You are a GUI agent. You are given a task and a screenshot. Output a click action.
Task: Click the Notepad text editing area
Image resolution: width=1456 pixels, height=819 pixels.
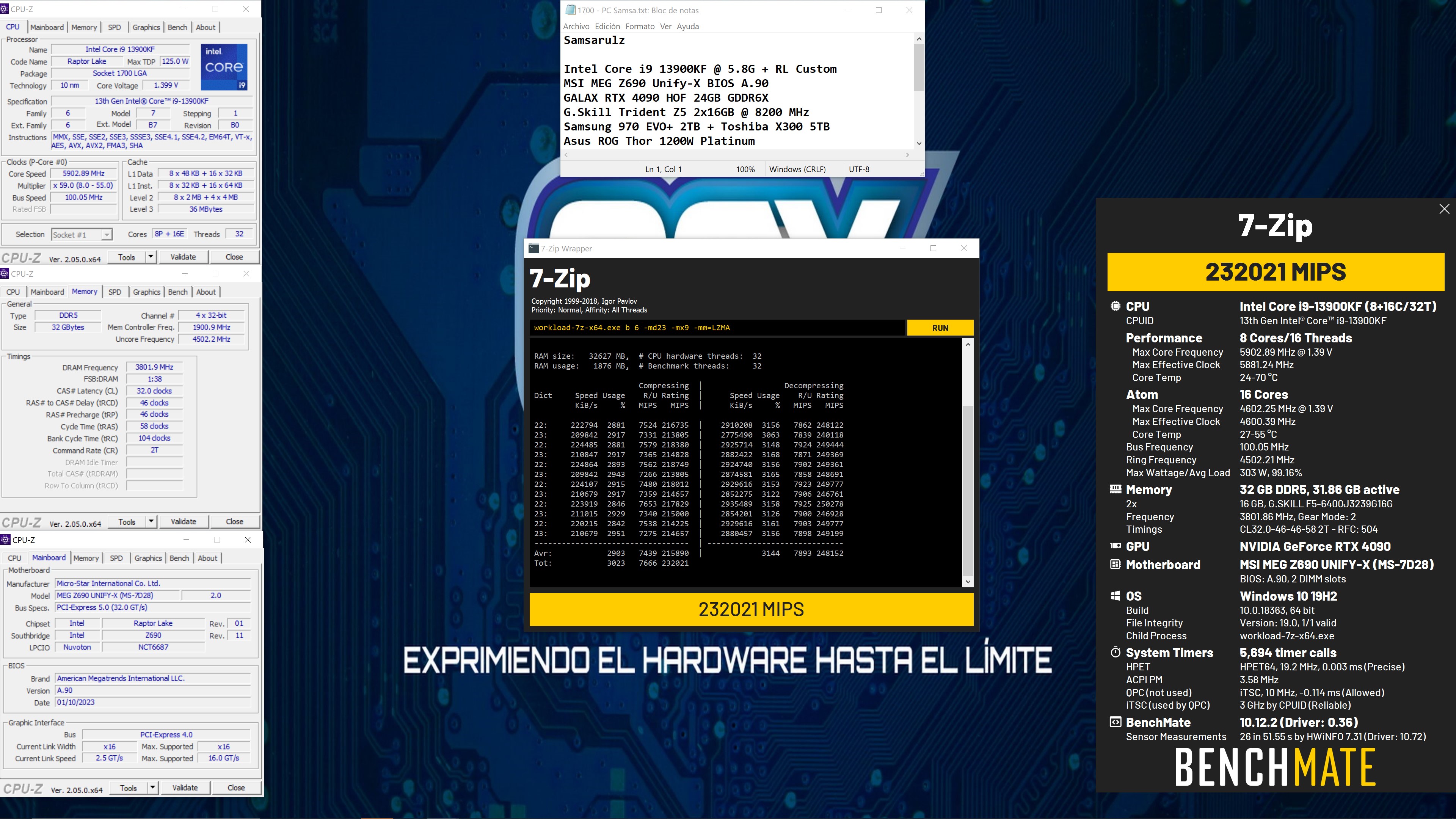[737, 91]
